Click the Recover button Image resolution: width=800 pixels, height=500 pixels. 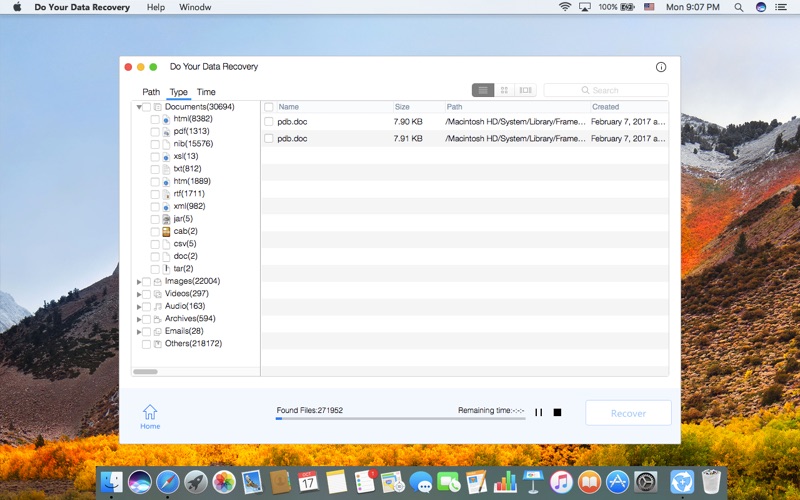pyautogui.click(x=628, y=413)
